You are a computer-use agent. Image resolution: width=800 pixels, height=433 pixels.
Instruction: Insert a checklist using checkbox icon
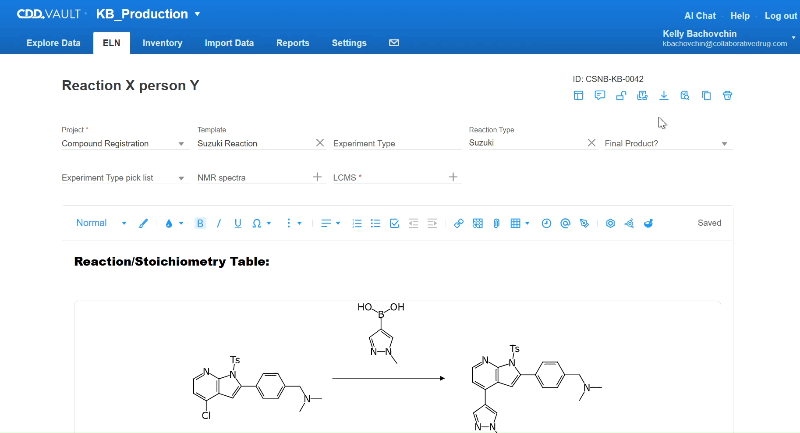394,223
